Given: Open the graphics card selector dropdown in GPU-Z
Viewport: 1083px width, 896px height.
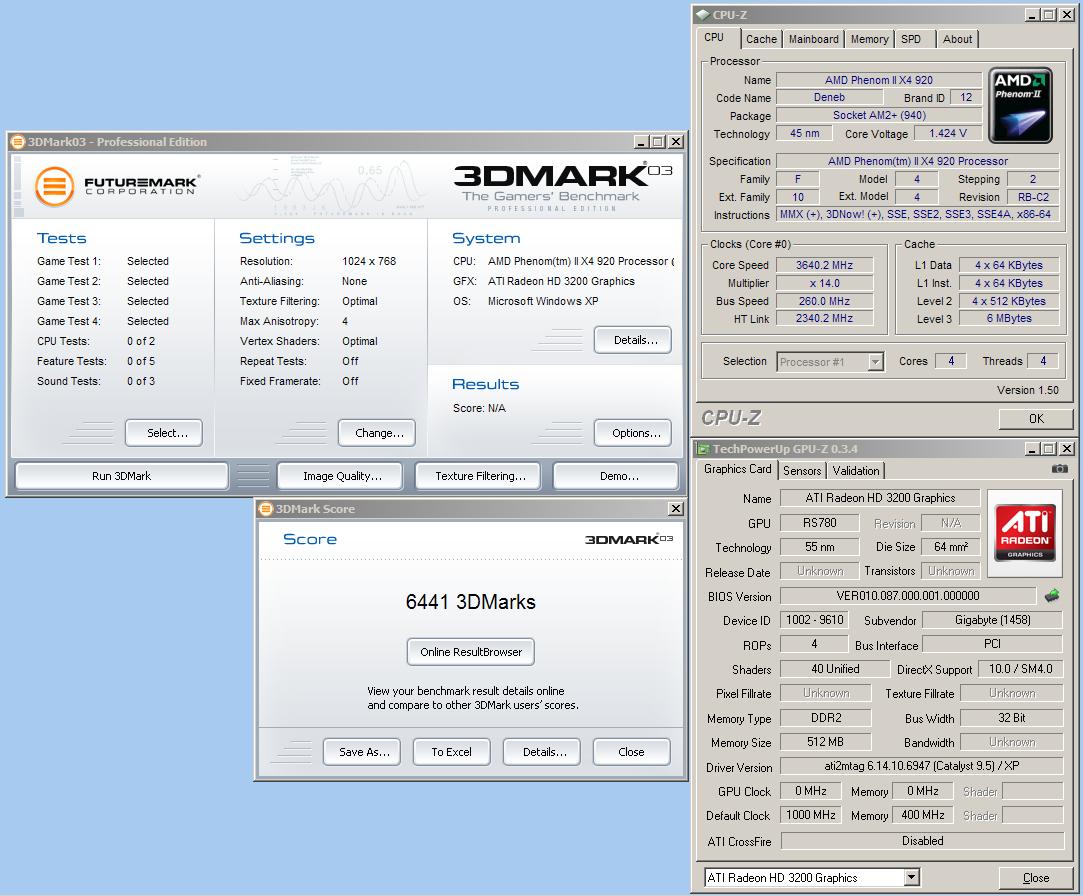Looking at the screenshot, I should pyautogui.click(x=912, y=877).
